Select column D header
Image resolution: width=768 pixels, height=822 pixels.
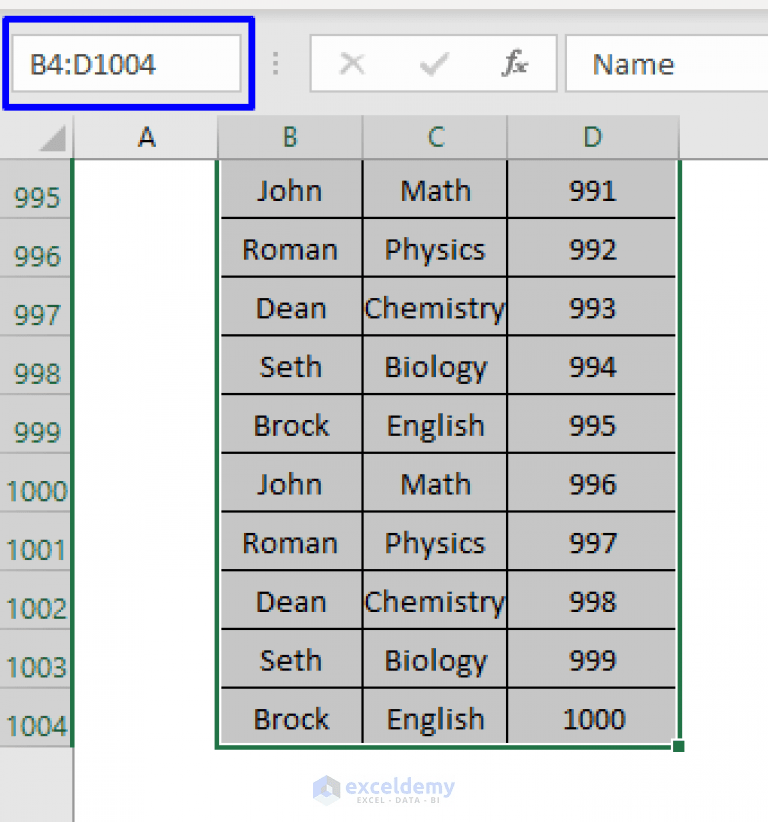[x=592, y=137]
